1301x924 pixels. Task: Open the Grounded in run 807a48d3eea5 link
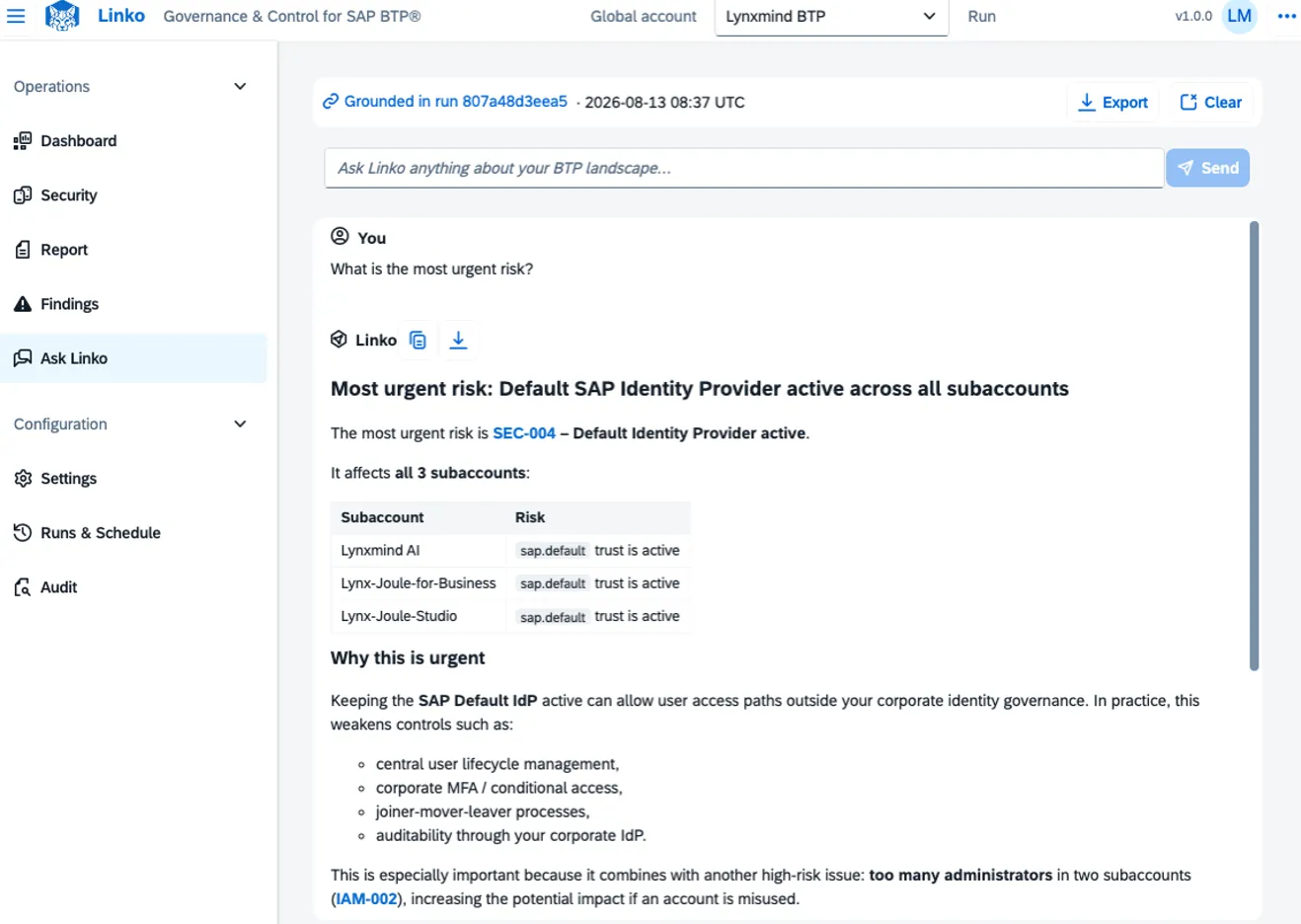point(455,102)
